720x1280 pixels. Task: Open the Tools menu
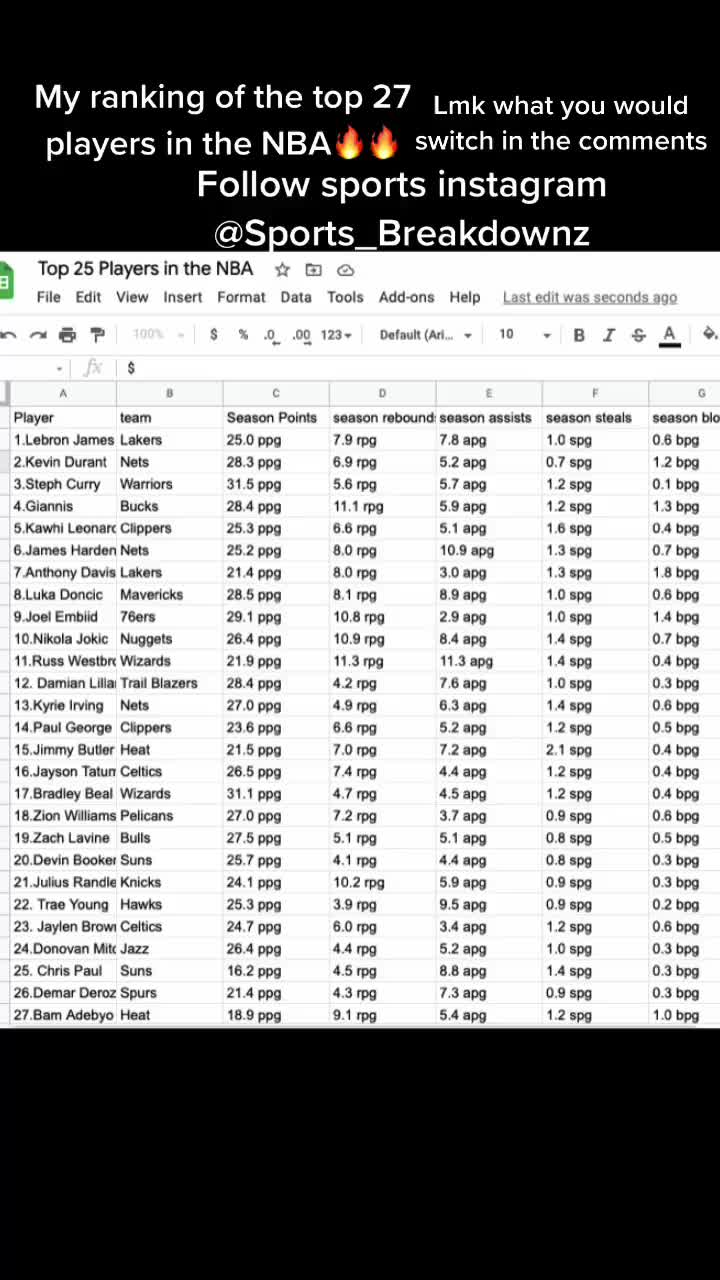[x=345, y=297]
